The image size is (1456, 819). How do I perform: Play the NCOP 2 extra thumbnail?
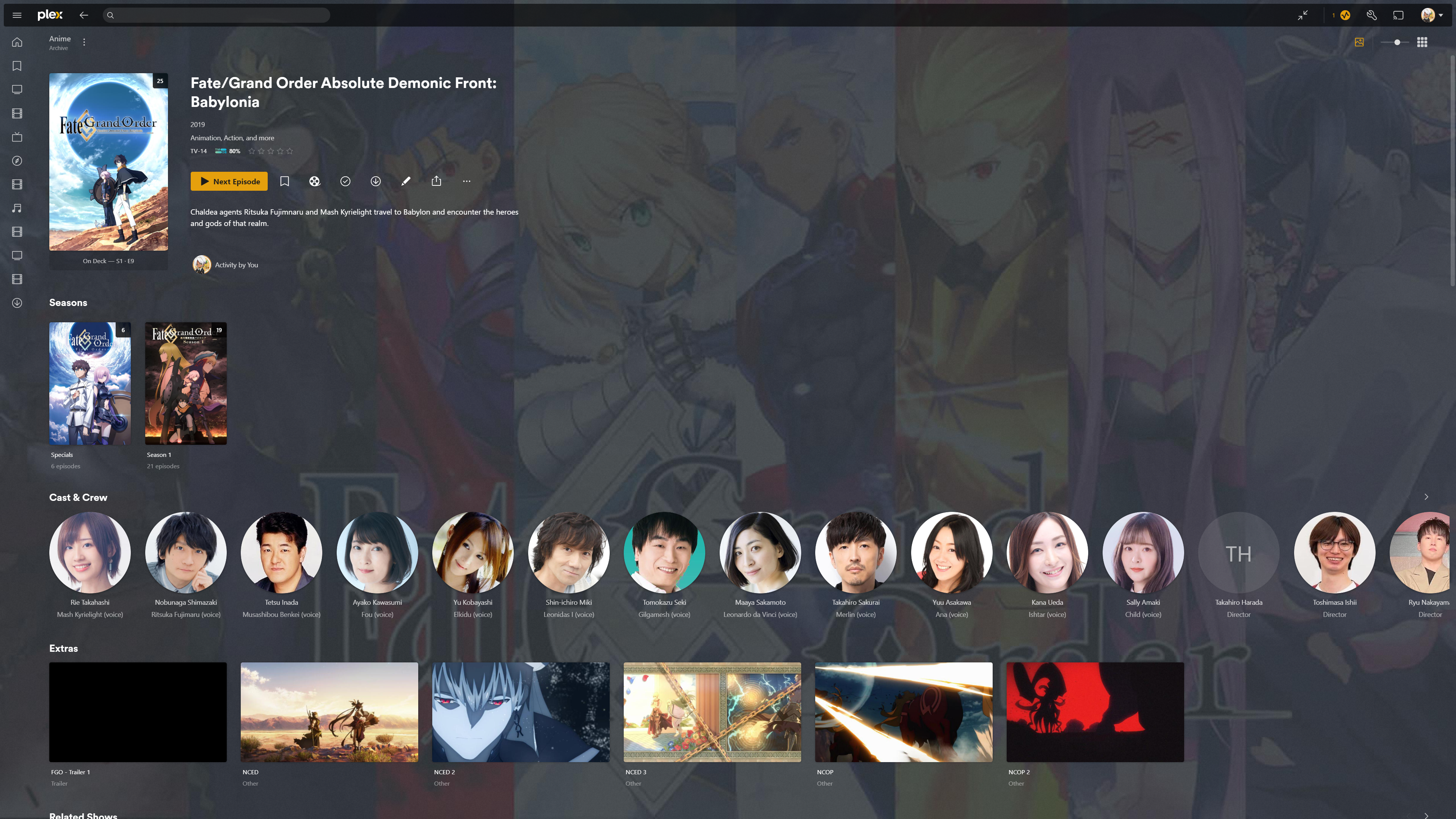coord(1095,712)
